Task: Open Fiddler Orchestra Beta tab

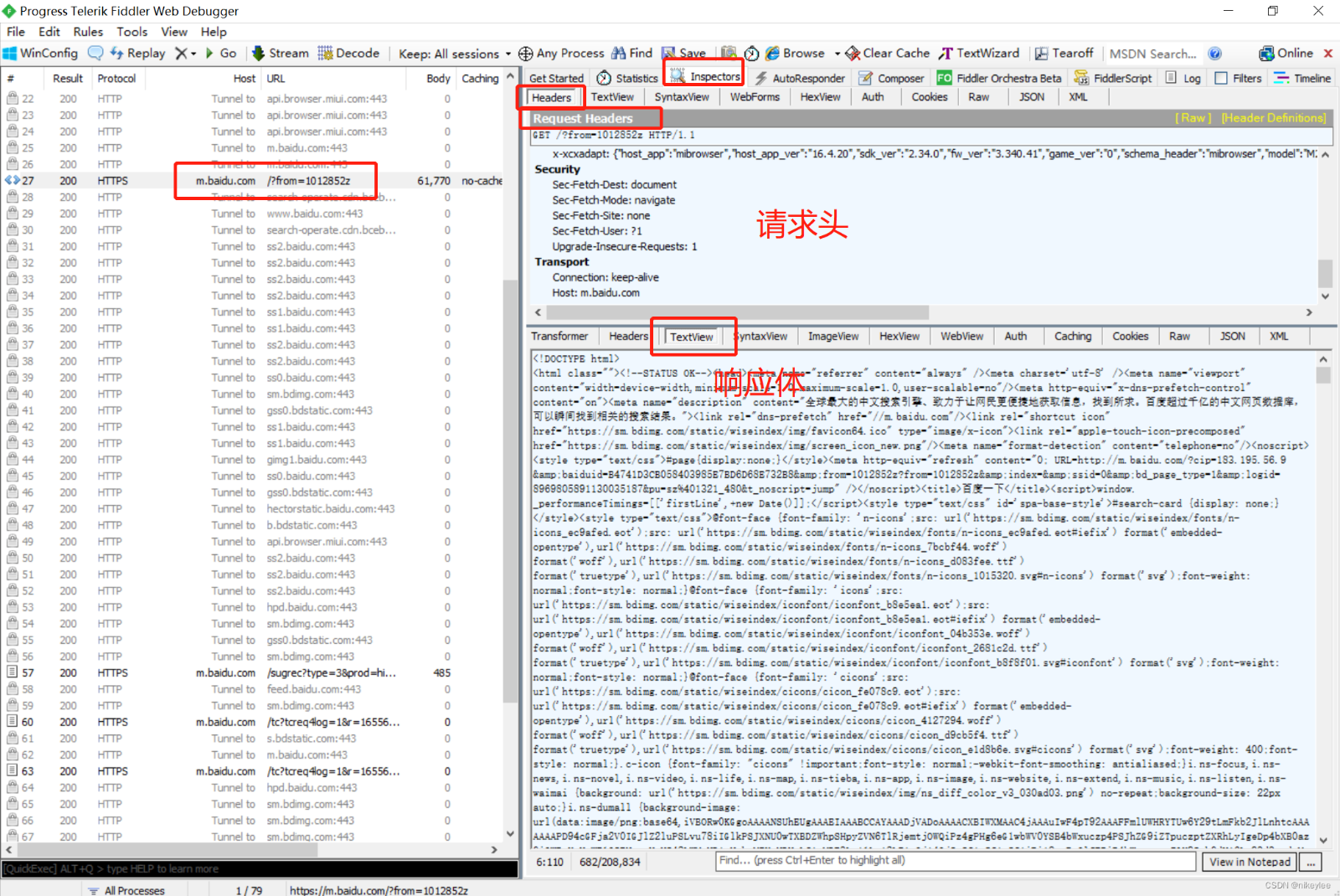Action: point(999,78)
